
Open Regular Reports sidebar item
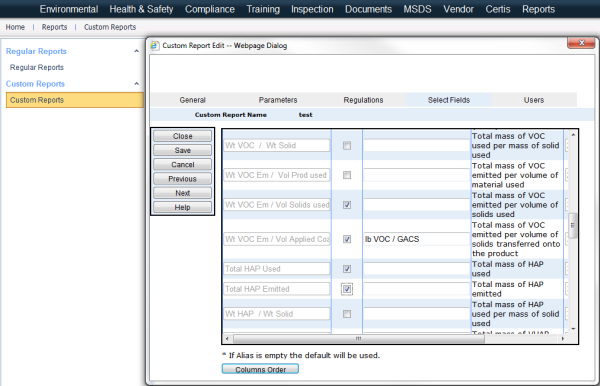pos(37,67)
